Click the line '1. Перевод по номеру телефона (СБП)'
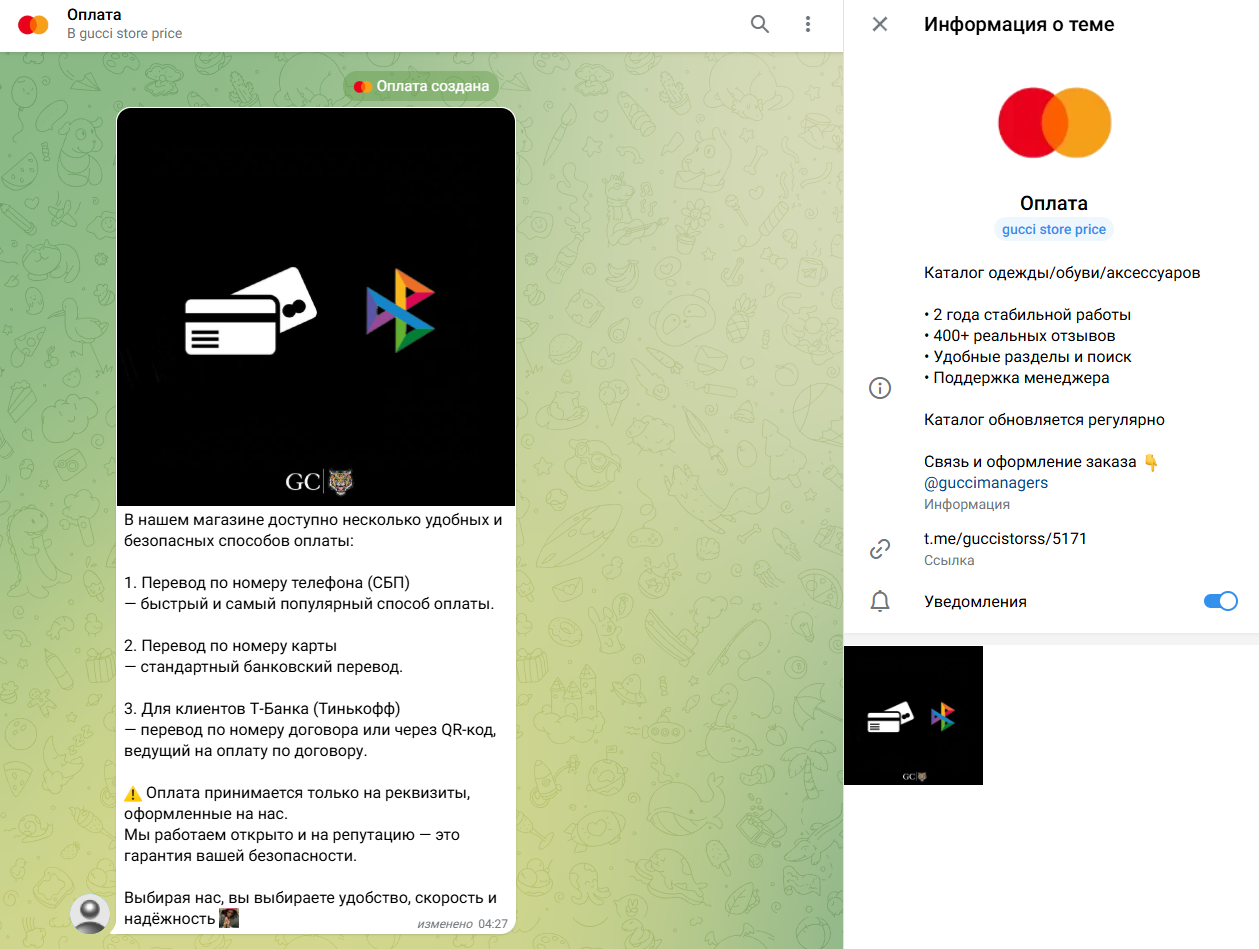This screenshot has width=1259, height=949. pyautogui.click(x=267, y=583)
